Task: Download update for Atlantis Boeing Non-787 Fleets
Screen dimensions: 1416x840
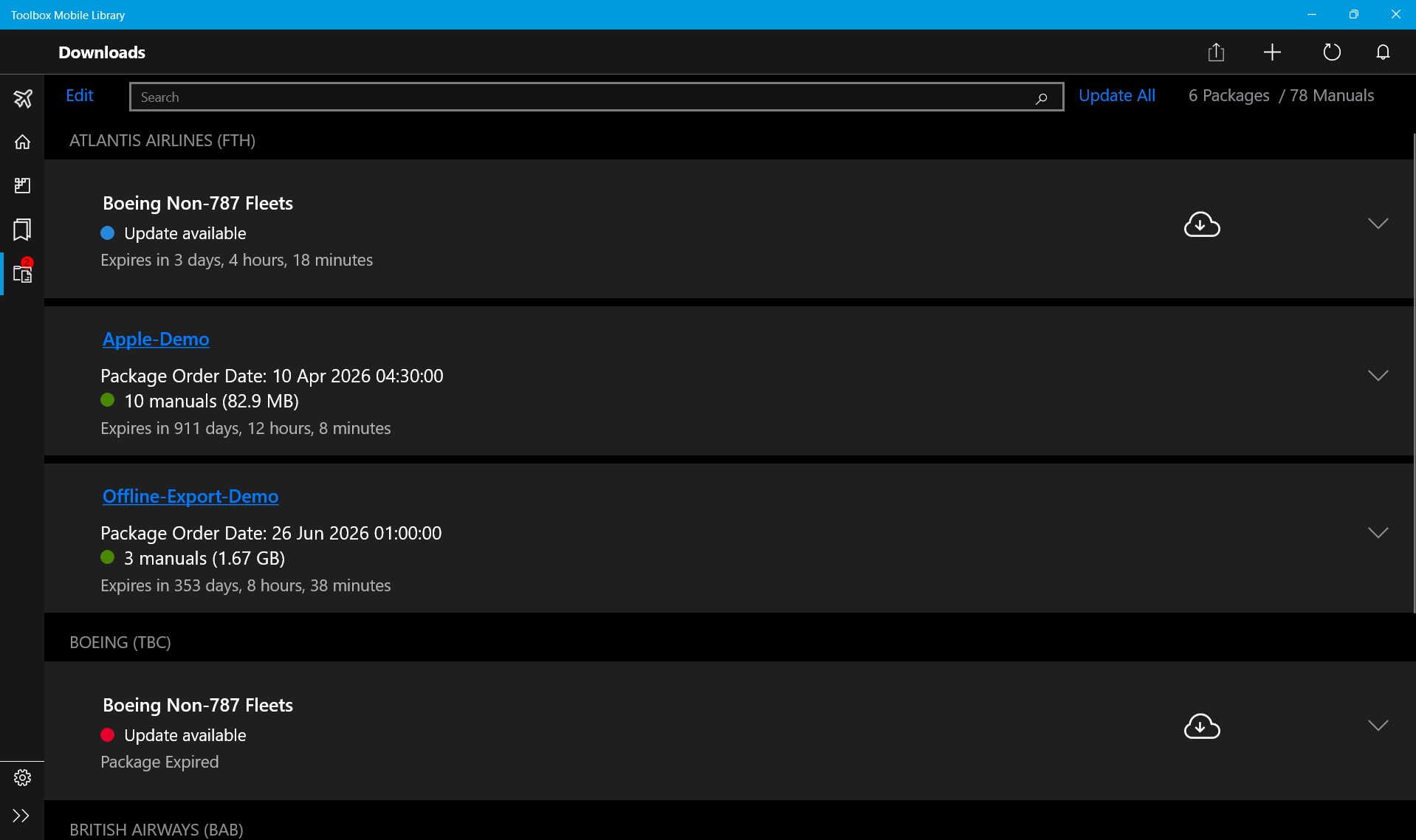Action: tap(1202, 224)
